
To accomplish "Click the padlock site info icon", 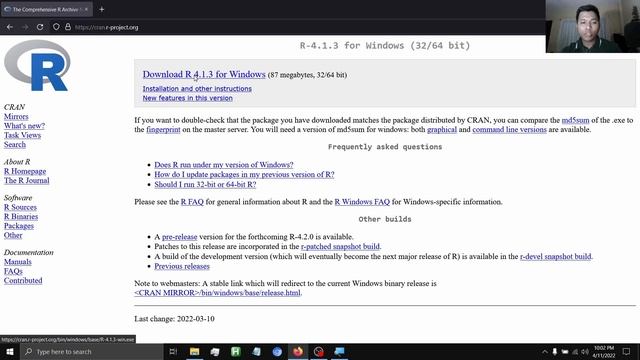I will click(x=68, y=27).
